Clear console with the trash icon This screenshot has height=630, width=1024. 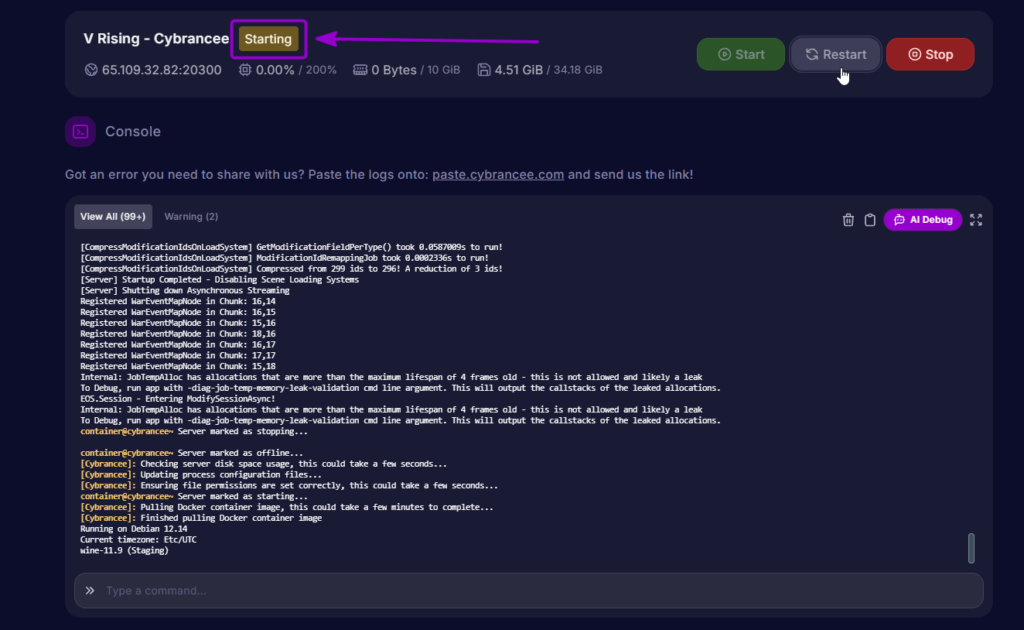tap(848, 220)
